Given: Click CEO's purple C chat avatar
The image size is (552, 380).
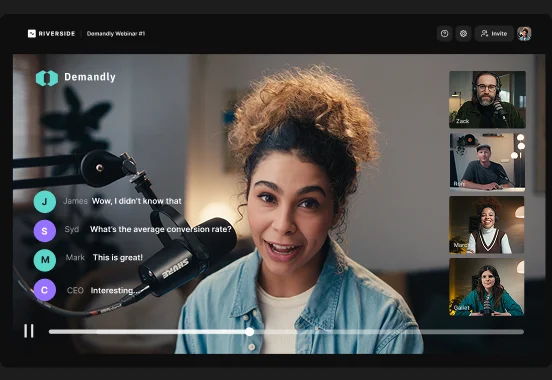Looking at the screenshot, I should pos(45,289).
